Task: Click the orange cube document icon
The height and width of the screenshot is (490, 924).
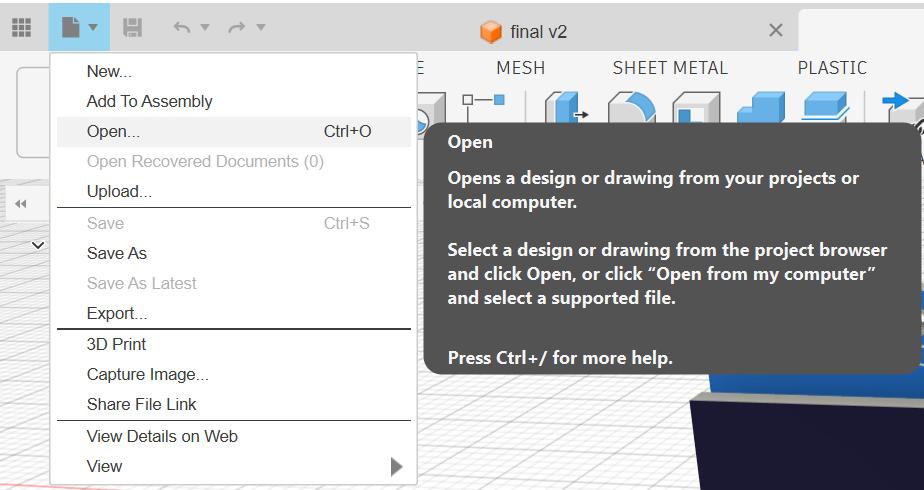Action: 491,32
